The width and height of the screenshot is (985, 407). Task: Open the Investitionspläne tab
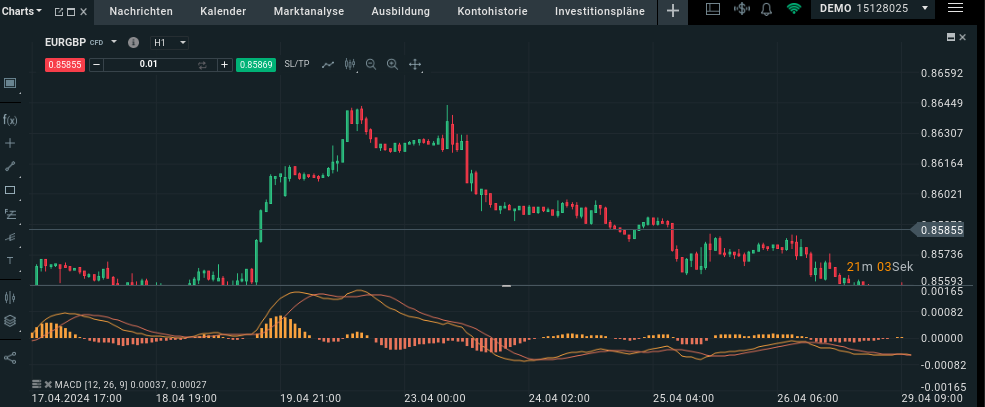(x=600, y=11)
